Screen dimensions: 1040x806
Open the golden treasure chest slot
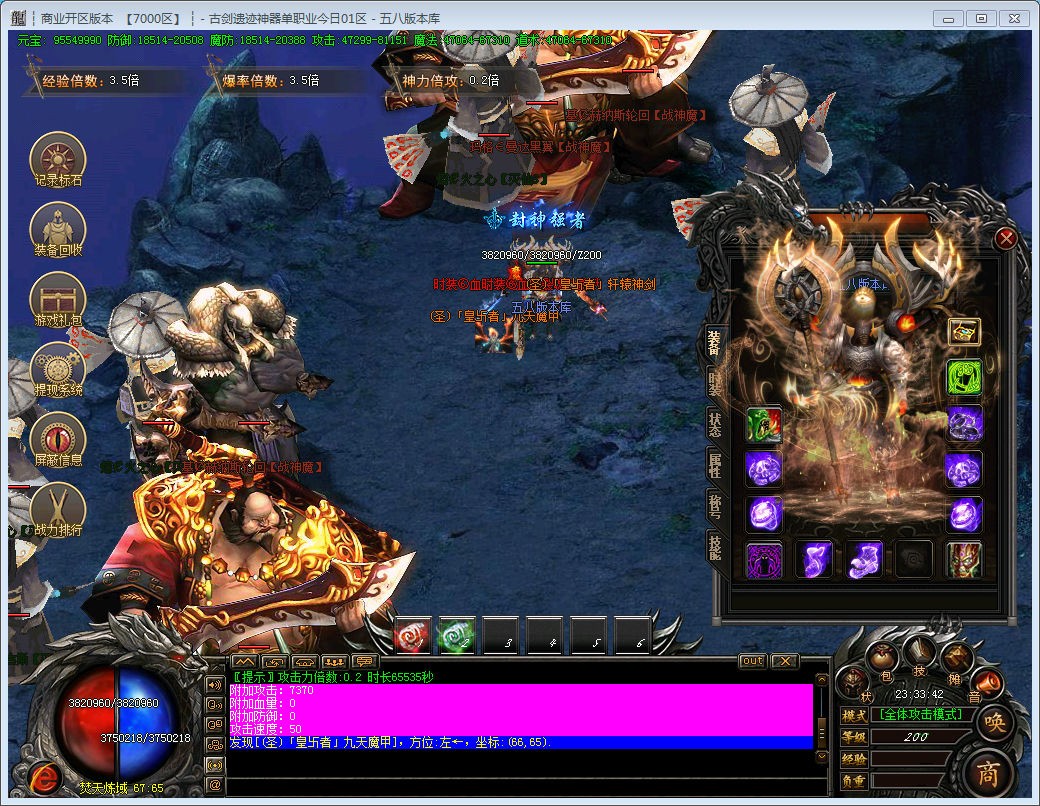point(964,332)
